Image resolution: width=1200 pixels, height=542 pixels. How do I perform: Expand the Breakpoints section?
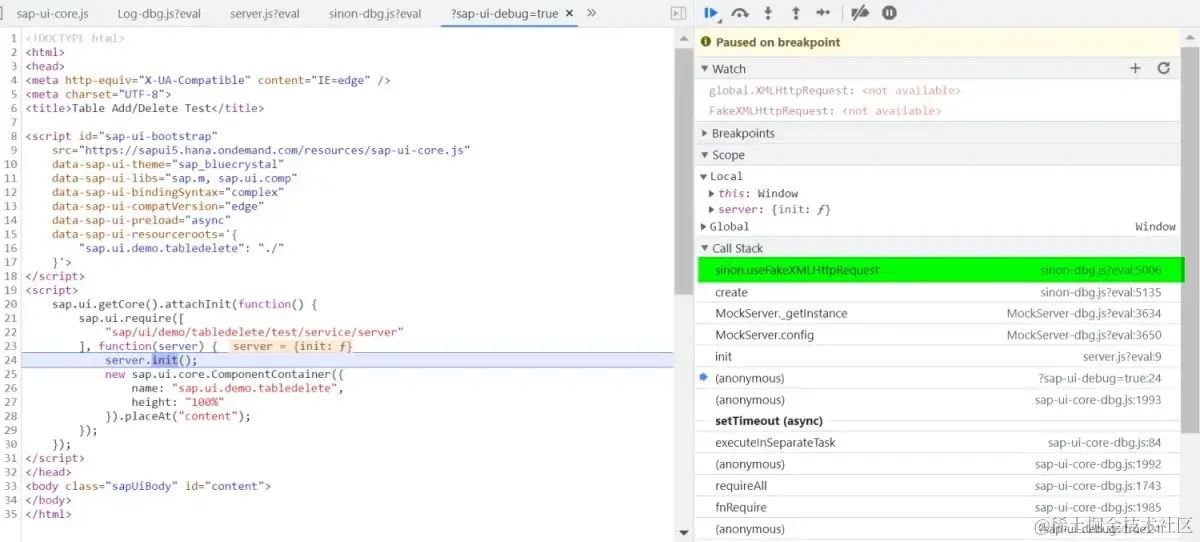(x=705, y=133)
